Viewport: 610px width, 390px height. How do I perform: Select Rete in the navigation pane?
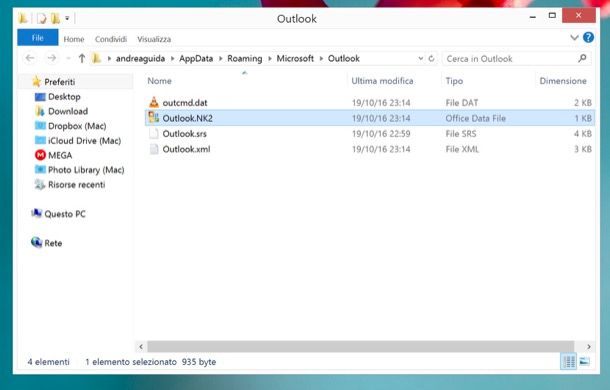click(53, 243)
